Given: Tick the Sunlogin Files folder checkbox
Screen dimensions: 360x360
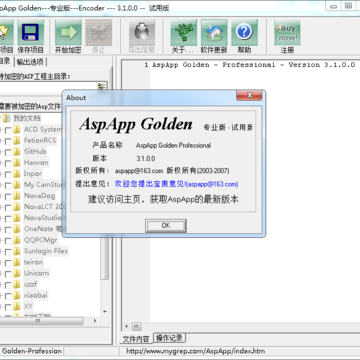Looking at the screenshot, I should pos(8,251).
